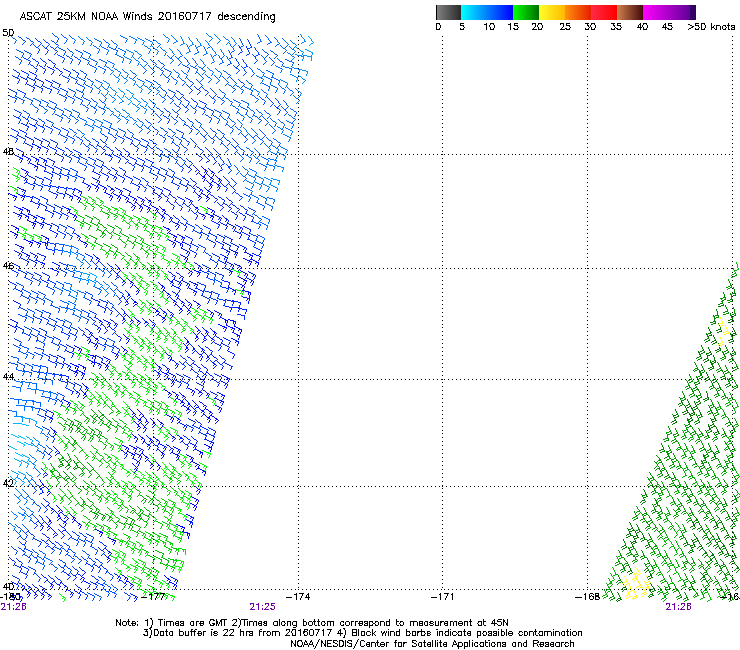Click the purple 21:25 time label
The image size is (740, 650).
262,607
